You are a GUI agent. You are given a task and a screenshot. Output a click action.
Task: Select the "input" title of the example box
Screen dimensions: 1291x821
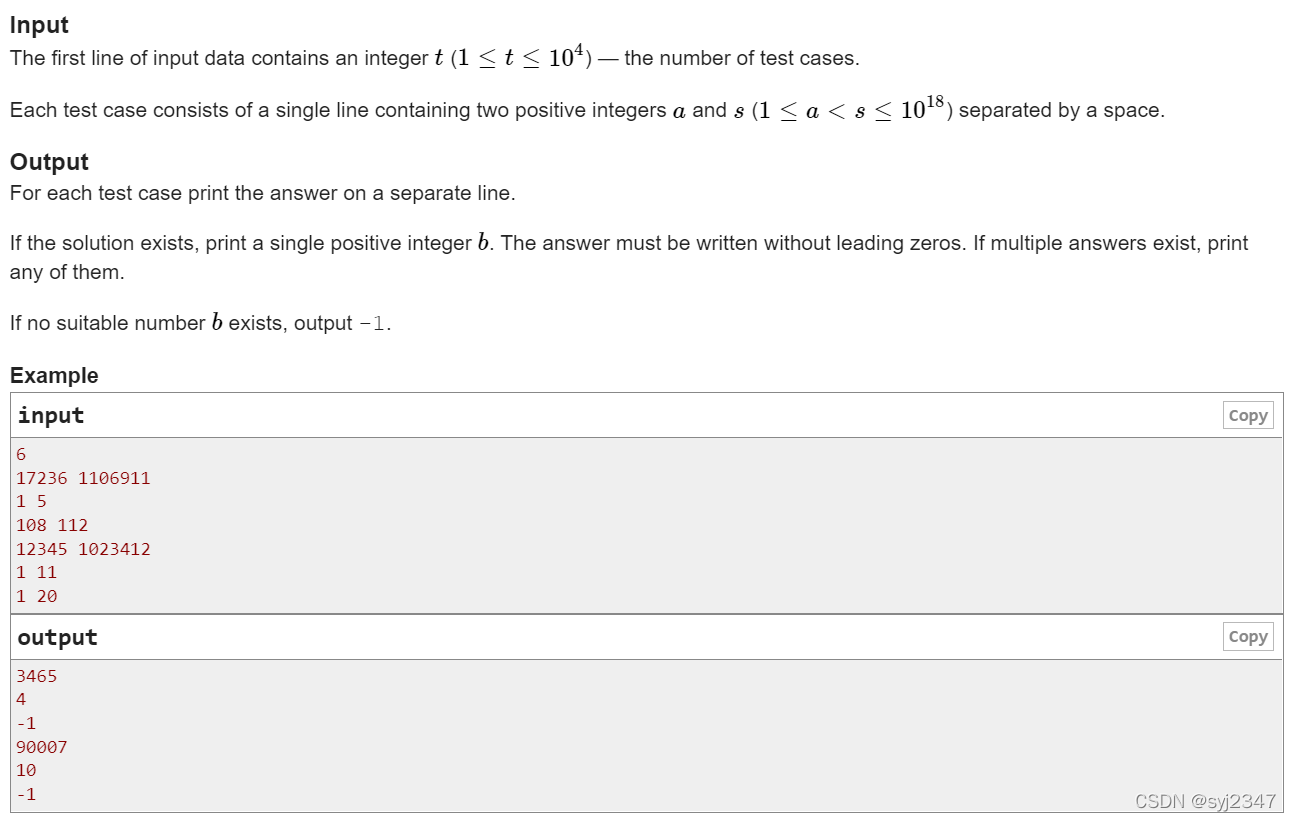point(51,416)
